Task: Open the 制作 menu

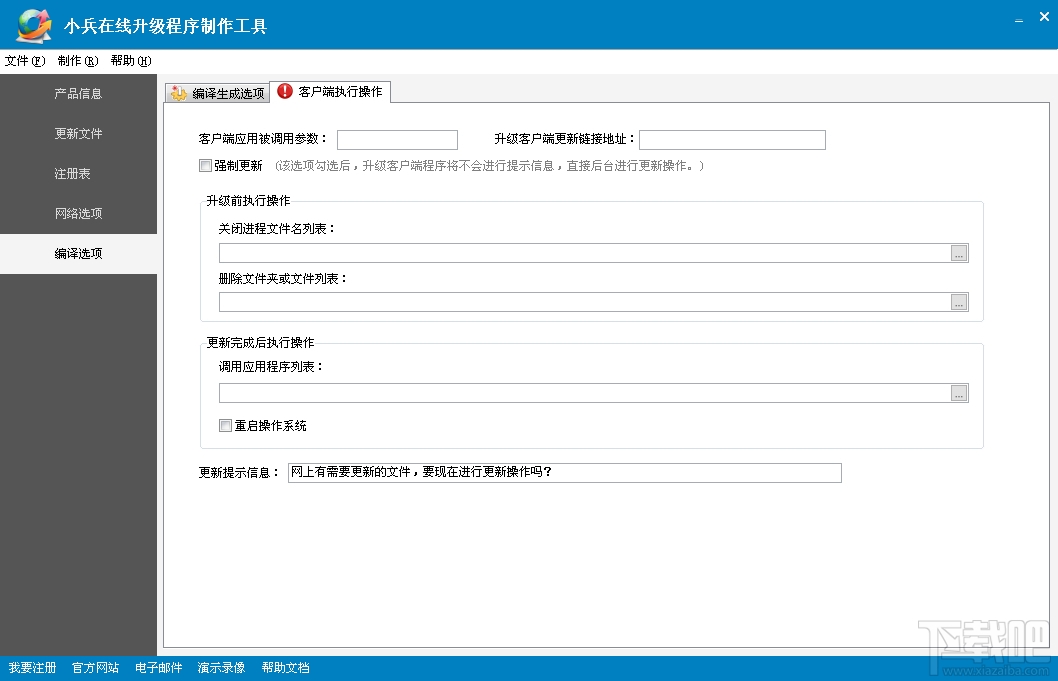Action: click(x=71, y=60)
